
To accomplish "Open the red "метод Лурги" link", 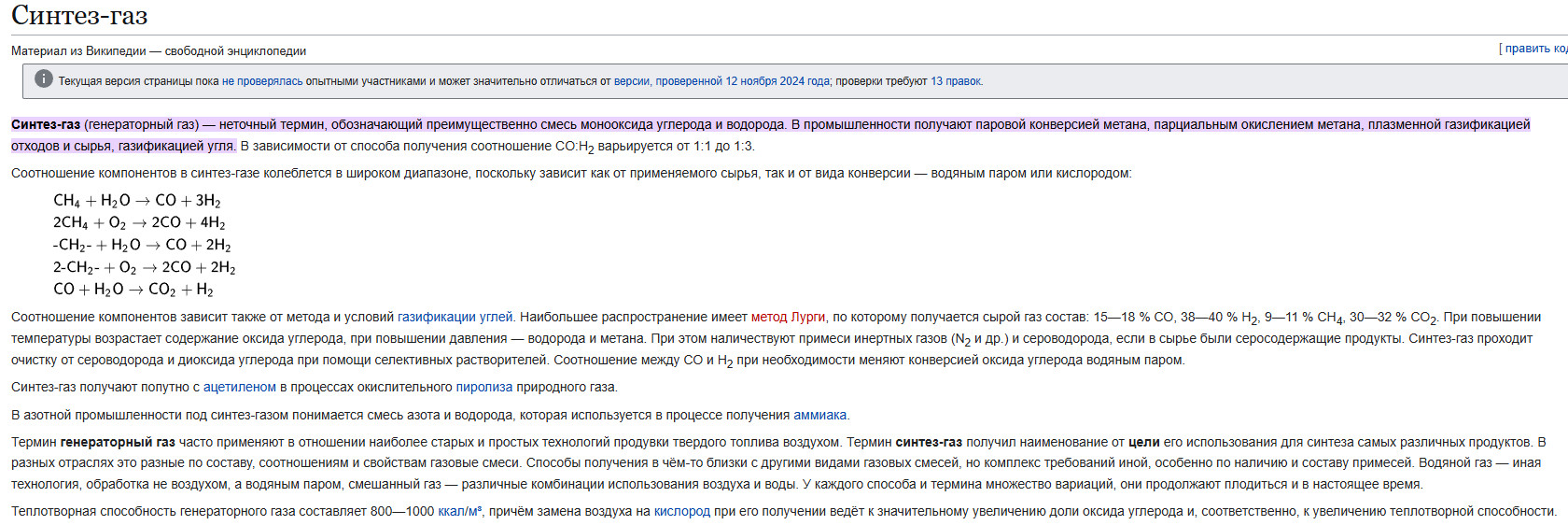I will pos(788,317).
